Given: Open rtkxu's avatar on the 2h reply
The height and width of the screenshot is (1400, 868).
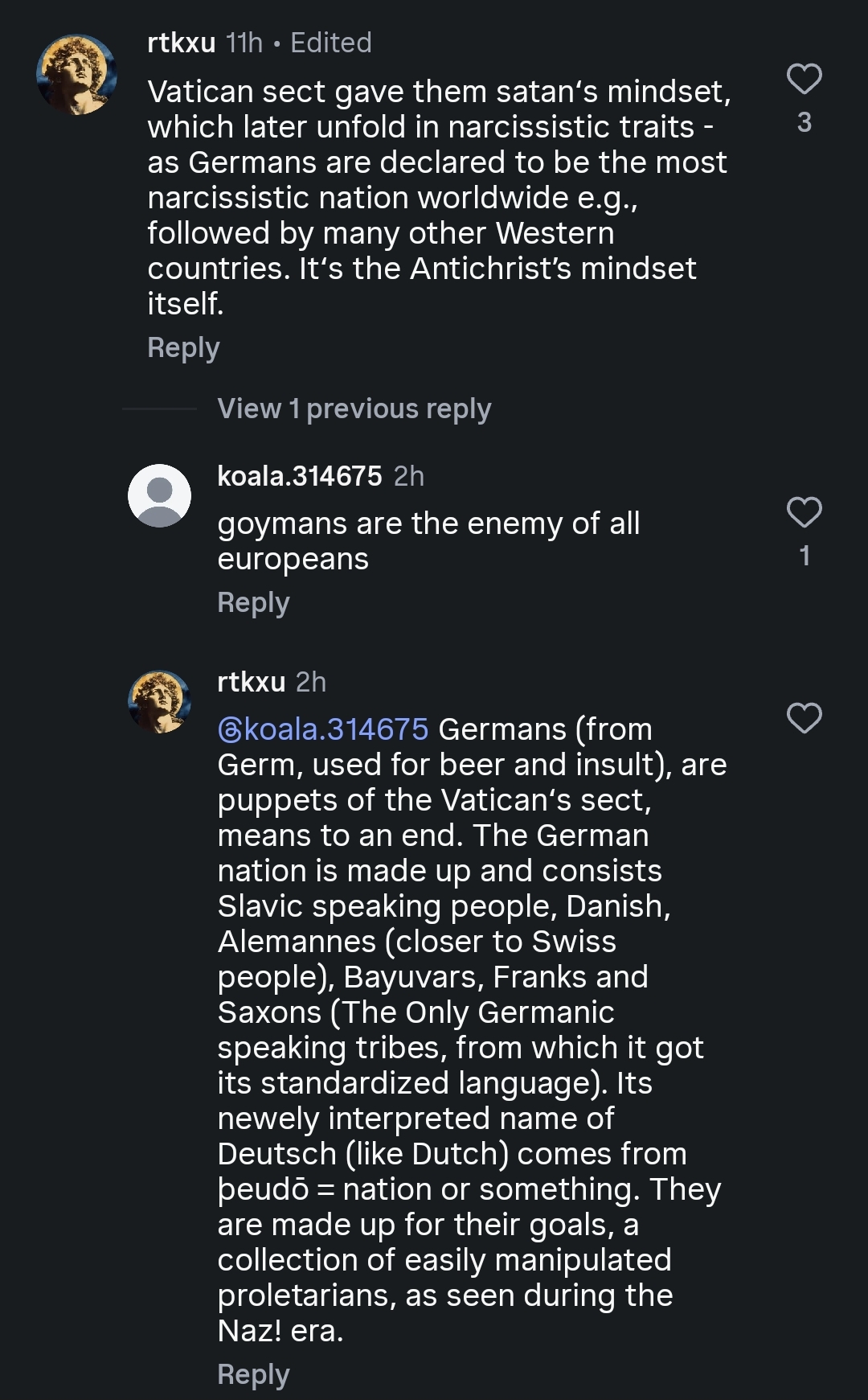Looking at the screenshot, I should (x=159, y=701).
